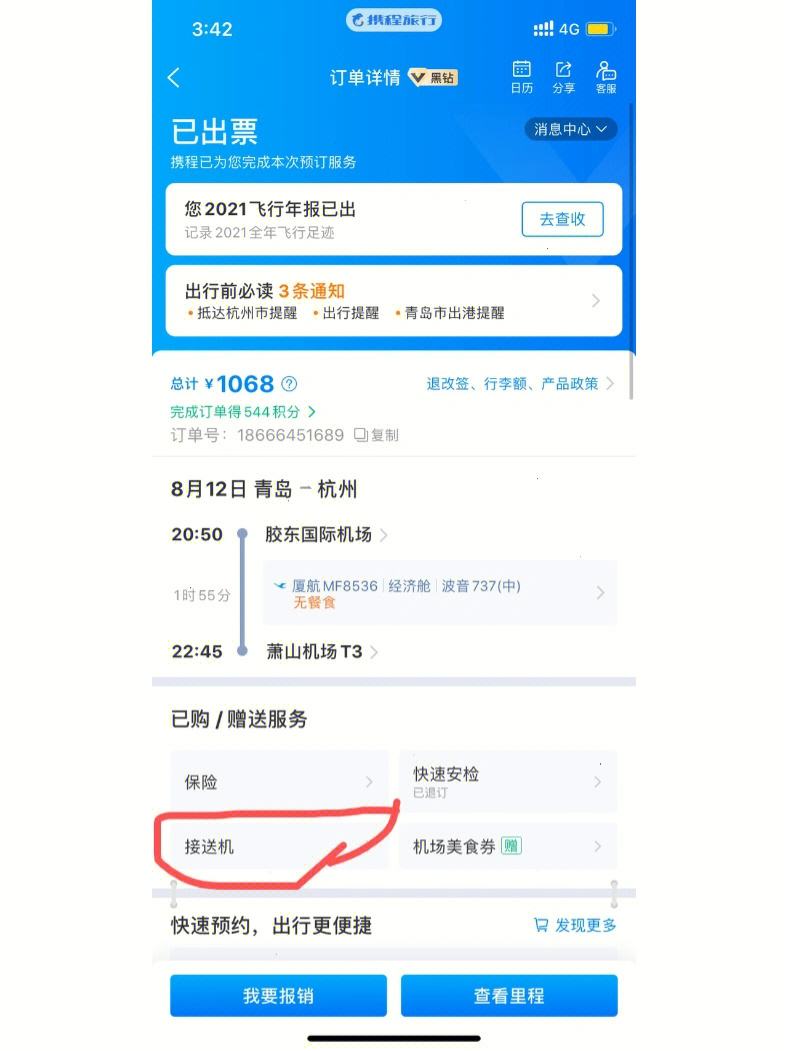The height and width of the screenshot is (1051, 788).
Task: Tap the back arrow icon
Action: 174,78
